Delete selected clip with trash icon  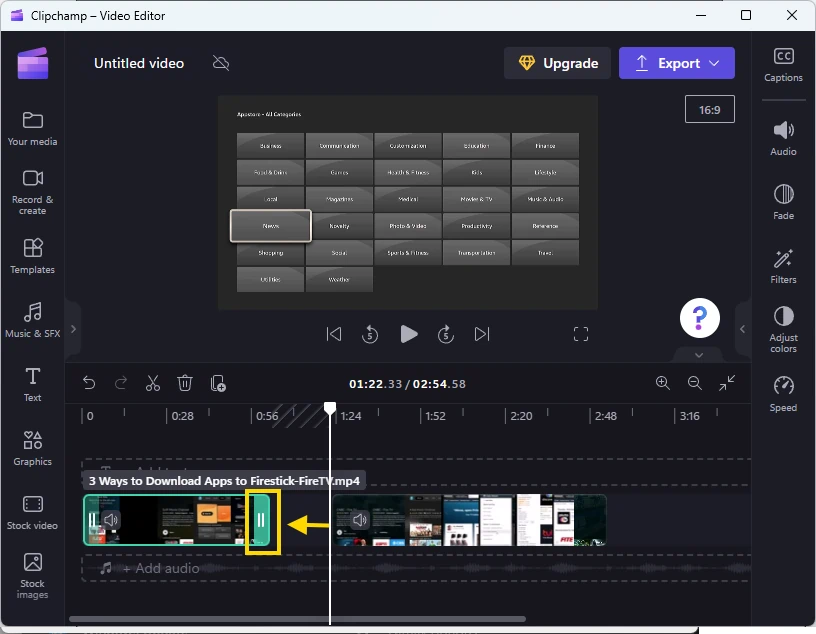pyautogui.click(x=185, y=384)
